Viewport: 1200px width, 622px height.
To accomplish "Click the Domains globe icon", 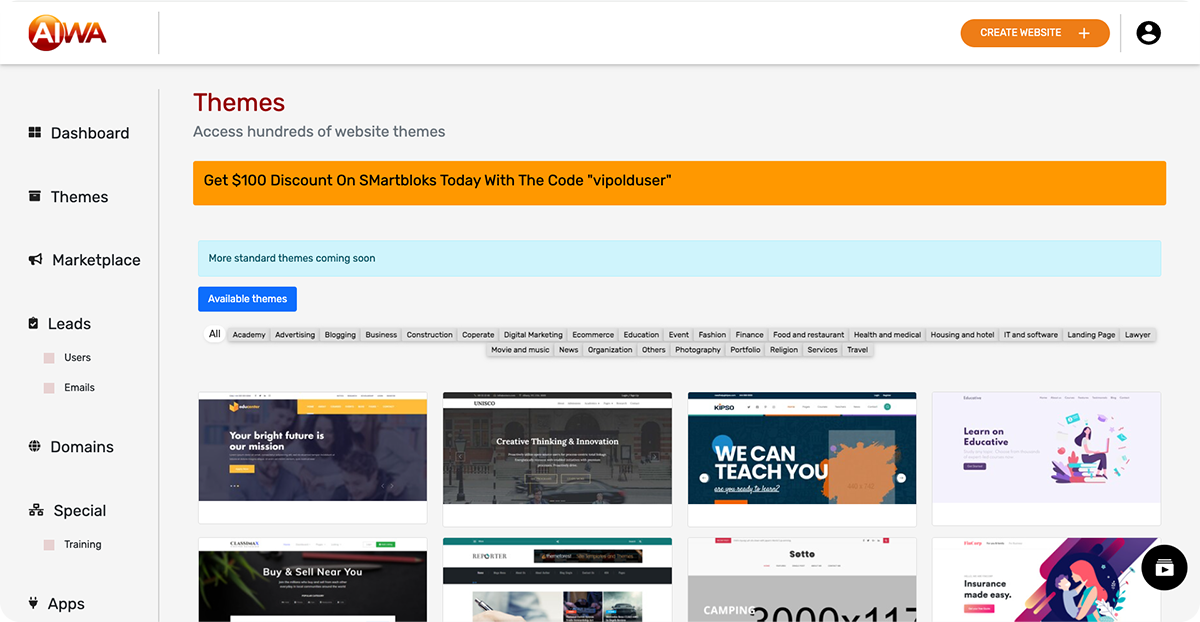I will click(35, 447).
